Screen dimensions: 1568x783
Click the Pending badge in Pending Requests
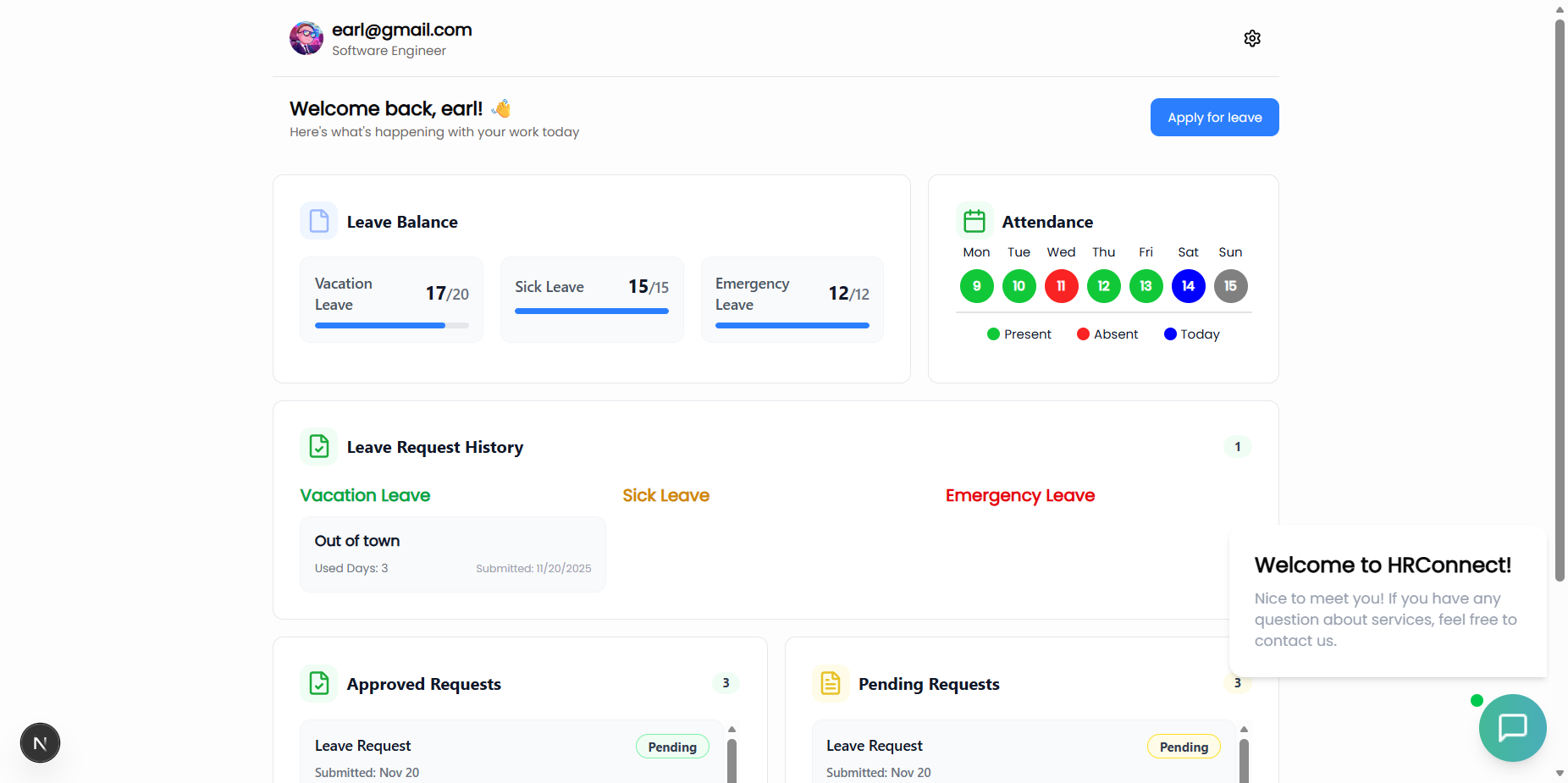click(x=1183, y=747)
